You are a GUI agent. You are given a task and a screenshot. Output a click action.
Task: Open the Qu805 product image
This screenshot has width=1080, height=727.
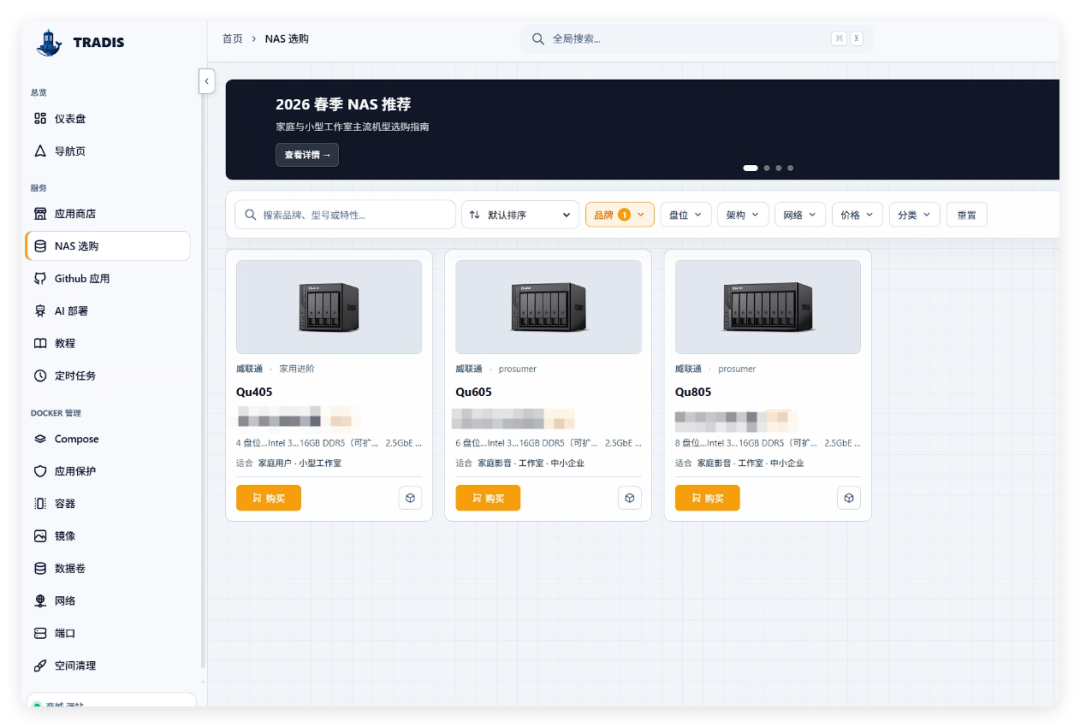pos(768,307)
